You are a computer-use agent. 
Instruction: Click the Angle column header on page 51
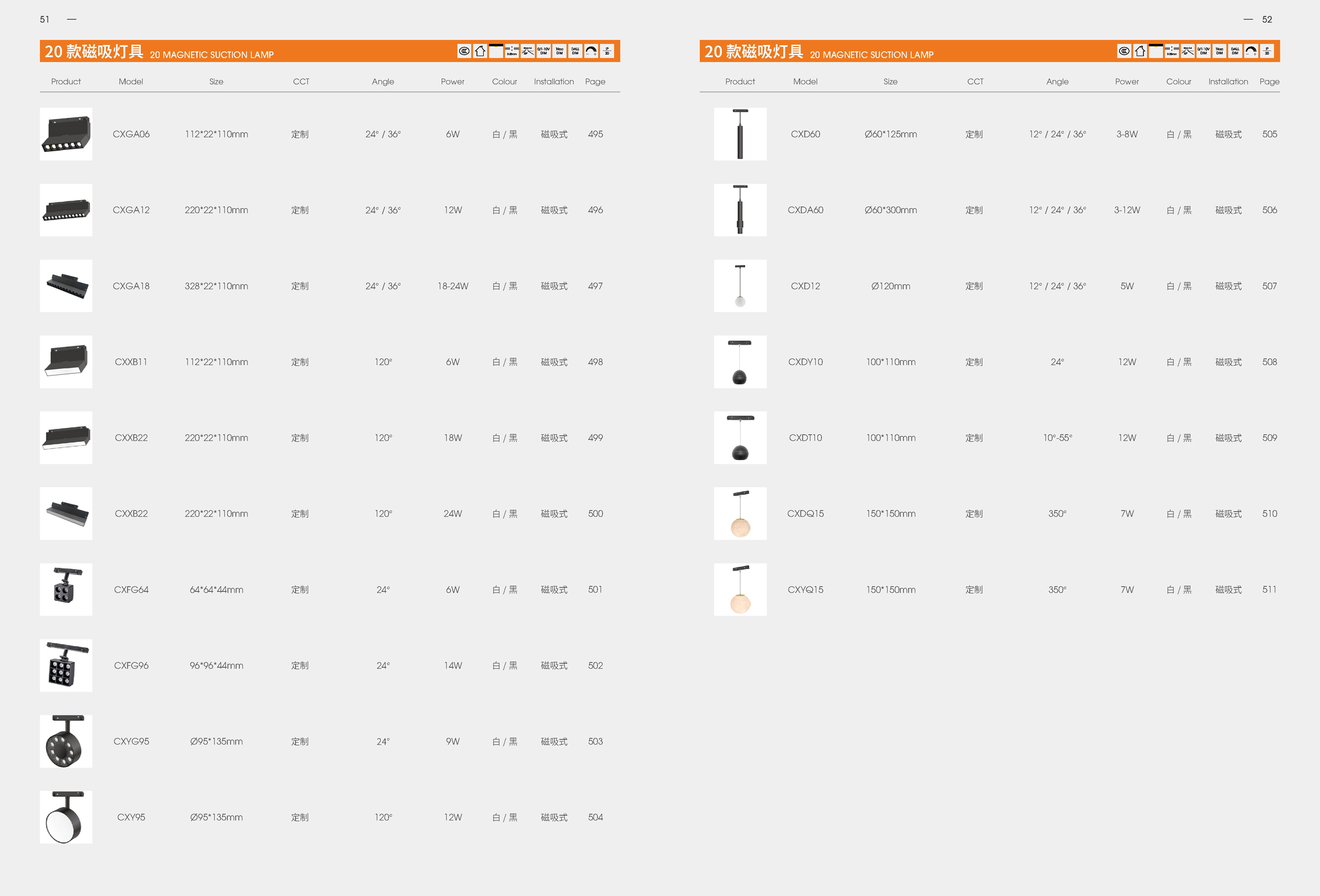[x=383, y=81]
